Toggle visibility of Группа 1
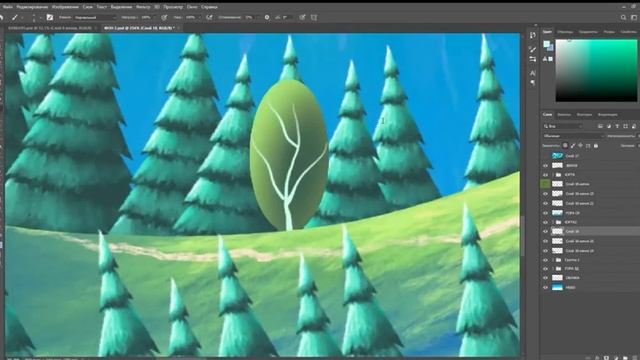The height and width of the screenshot is (360, 640). pyautogui.click(x=545, y=260)
